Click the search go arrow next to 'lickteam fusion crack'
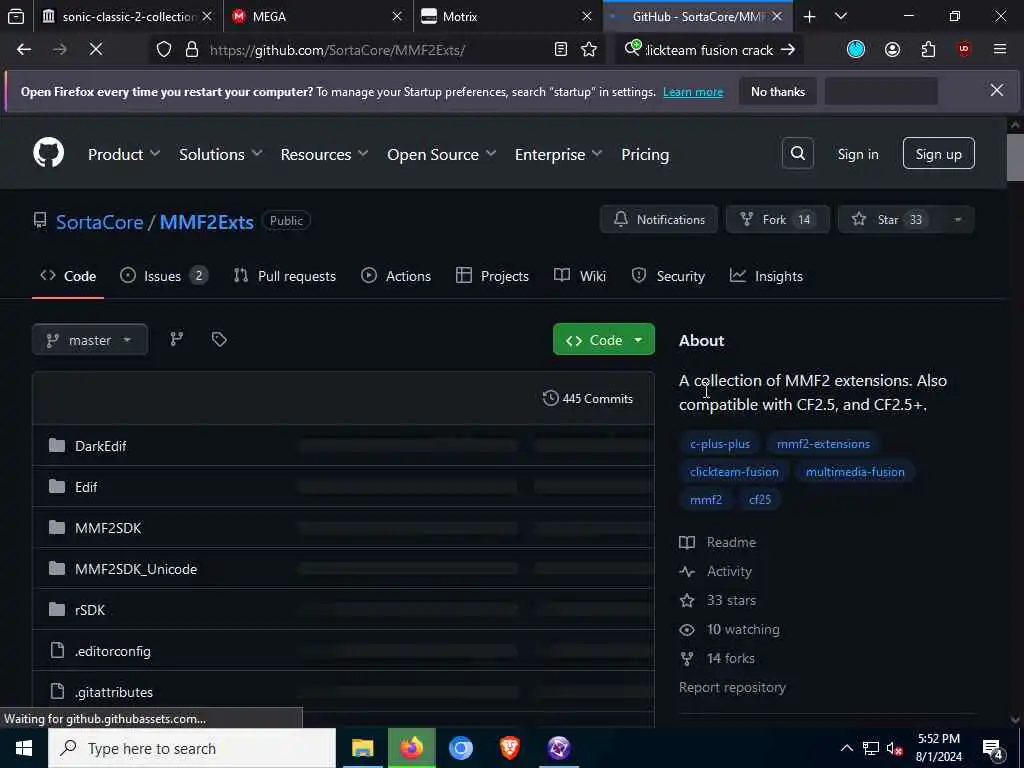This screenshot has width=1024, height=768. click(788, 50)
